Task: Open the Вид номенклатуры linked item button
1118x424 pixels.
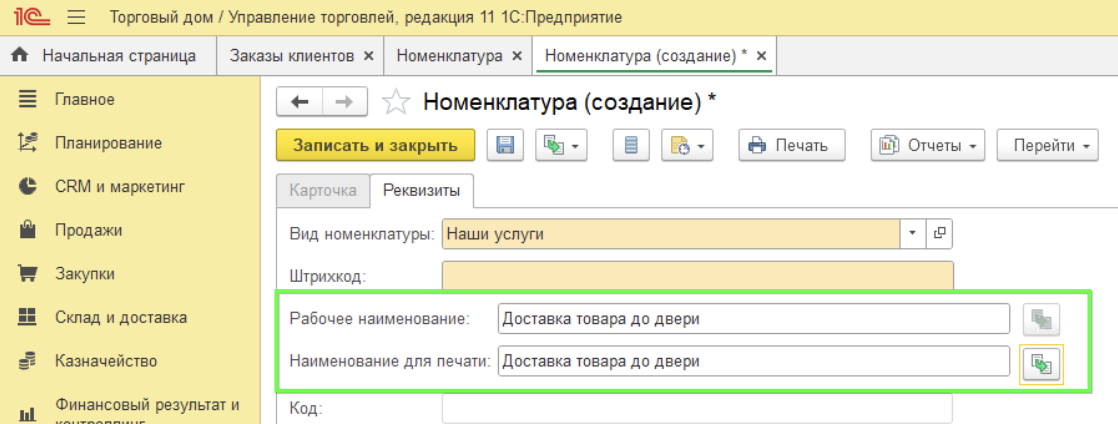Action: [x=939, y=233]
